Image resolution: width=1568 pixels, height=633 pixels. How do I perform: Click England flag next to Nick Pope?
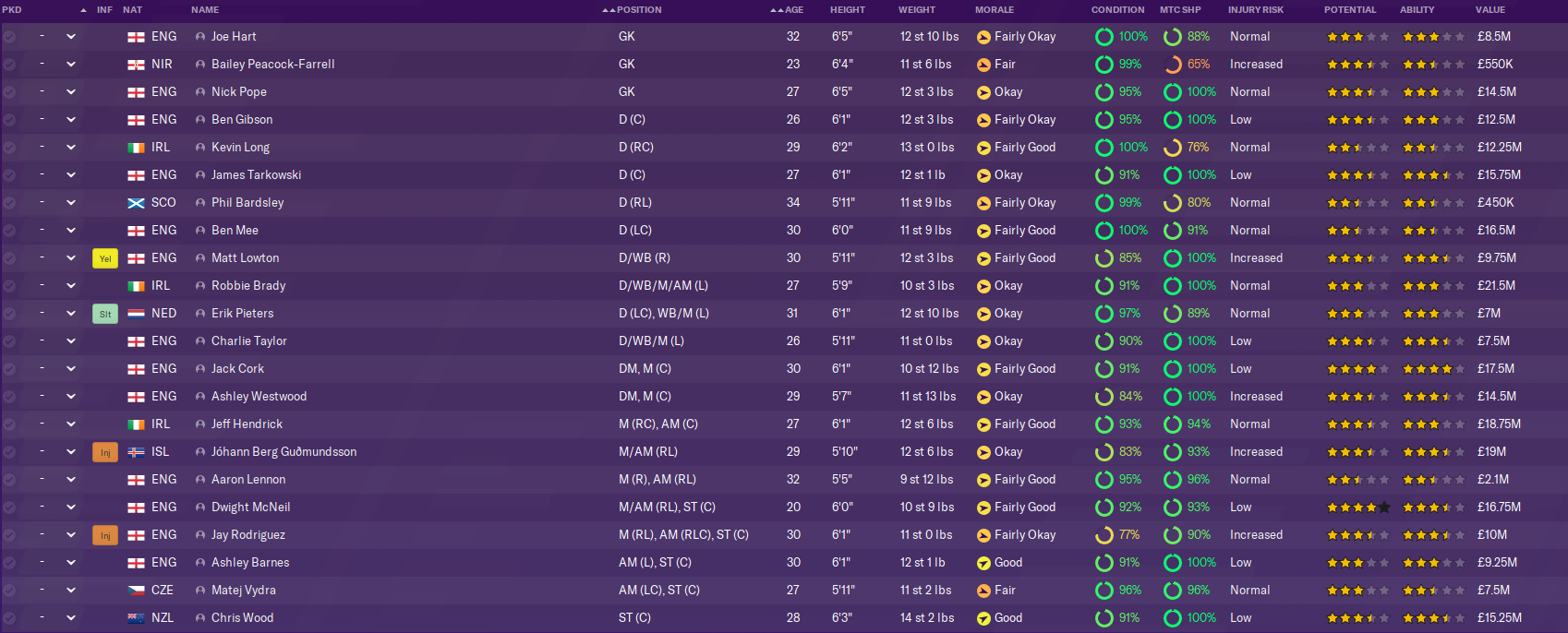point(136,92)
